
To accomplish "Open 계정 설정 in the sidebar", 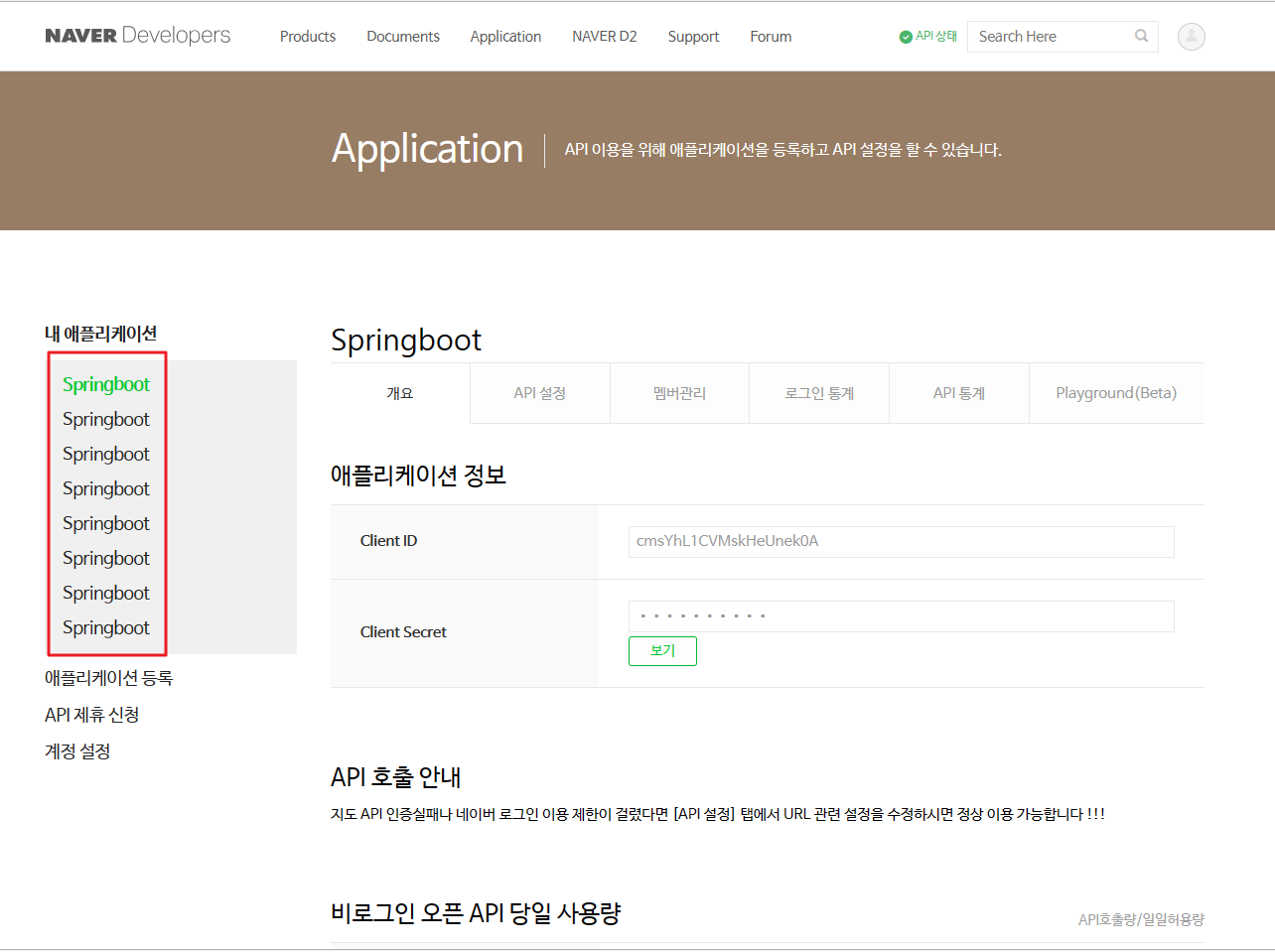I will [77, 751].
